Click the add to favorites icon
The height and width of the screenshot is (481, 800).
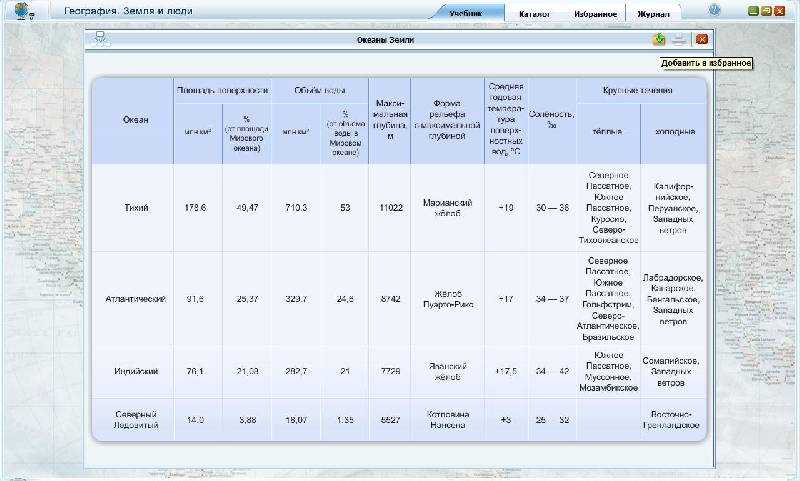coord(659,40)
